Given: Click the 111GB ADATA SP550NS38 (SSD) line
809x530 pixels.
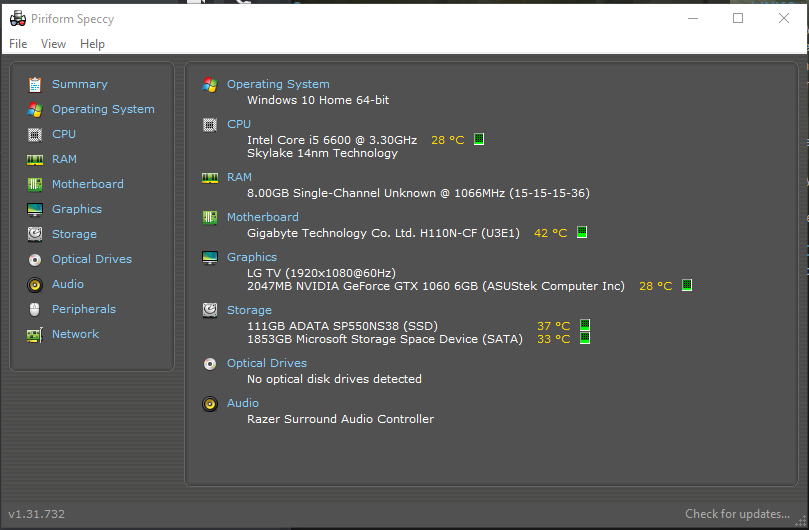Looking at the screenshot, I should click(343, 326).
